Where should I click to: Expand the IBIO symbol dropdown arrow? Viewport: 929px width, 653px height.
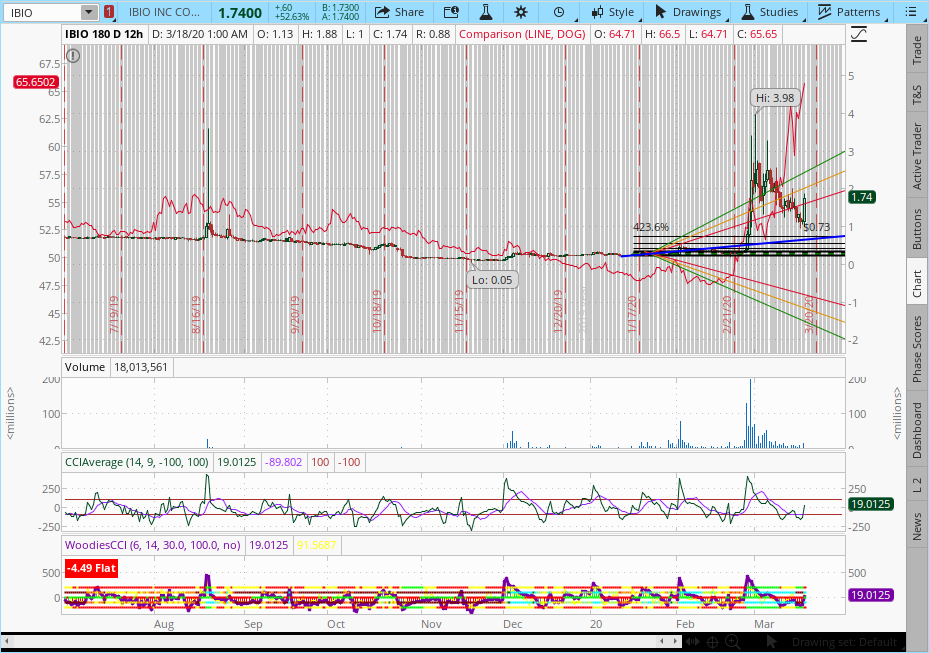(x=89, y=12)
